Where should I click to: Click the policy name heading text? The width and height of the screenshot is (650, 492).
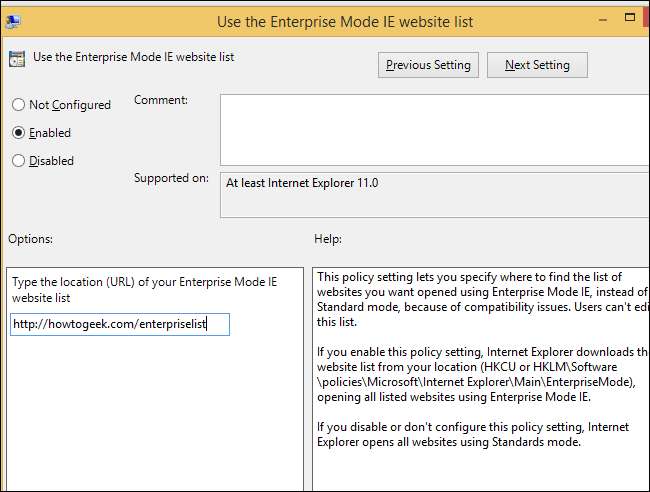134,58
